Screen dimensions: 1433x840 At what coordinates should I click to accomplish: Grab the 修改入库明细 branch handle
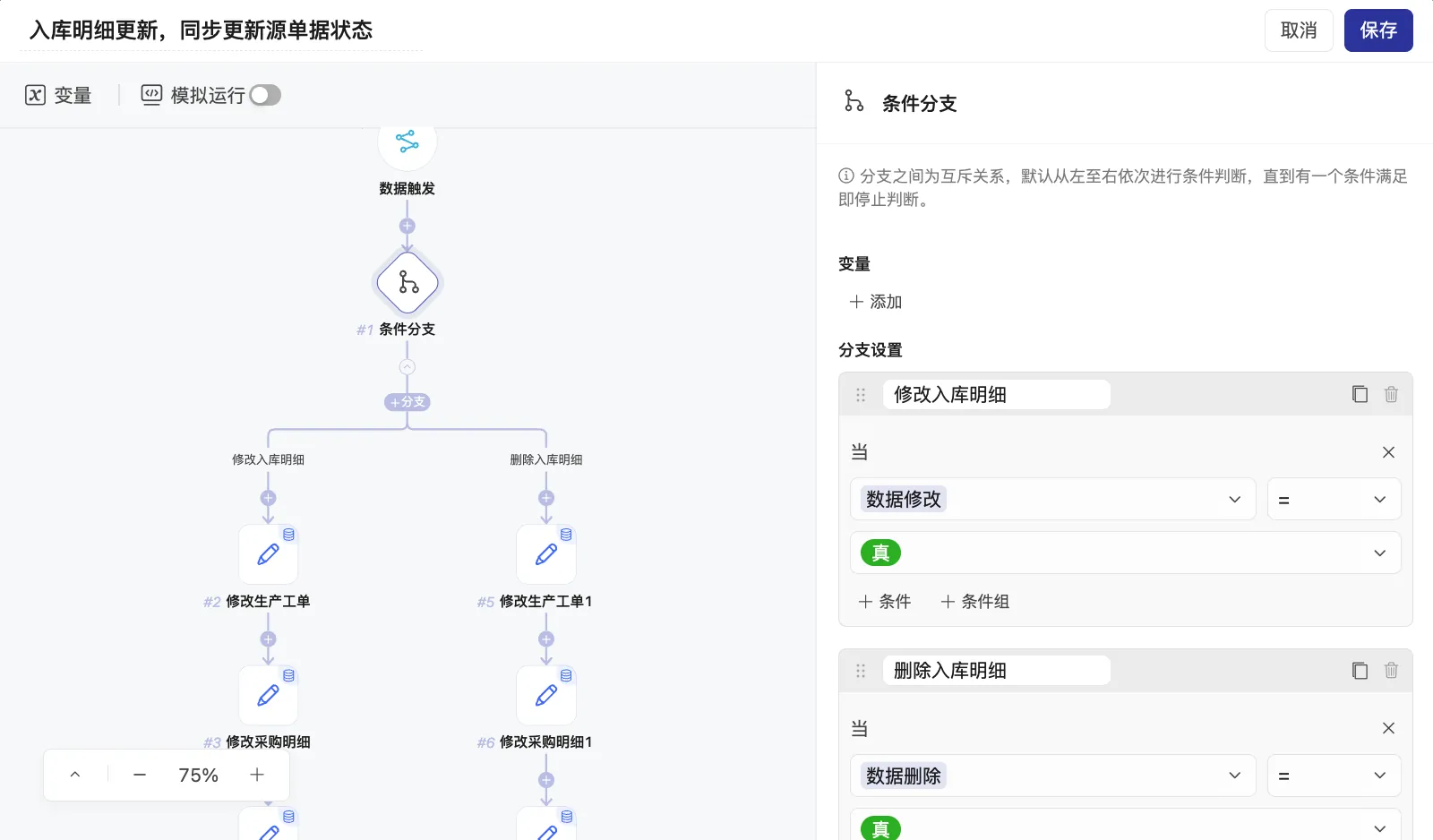[x=861, y=395]
